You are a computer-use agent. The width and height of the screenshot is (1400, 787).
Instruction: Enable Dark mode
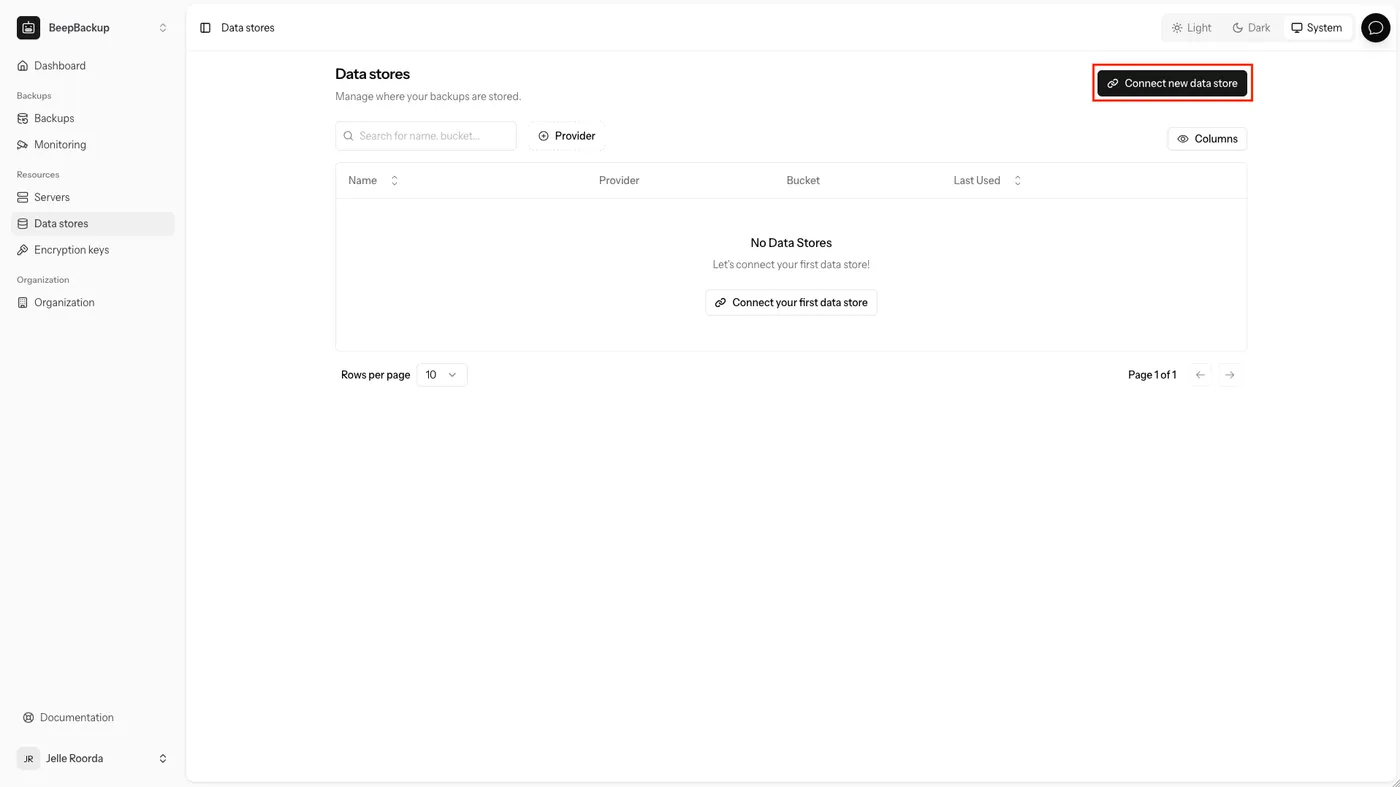coord(1250,27)
